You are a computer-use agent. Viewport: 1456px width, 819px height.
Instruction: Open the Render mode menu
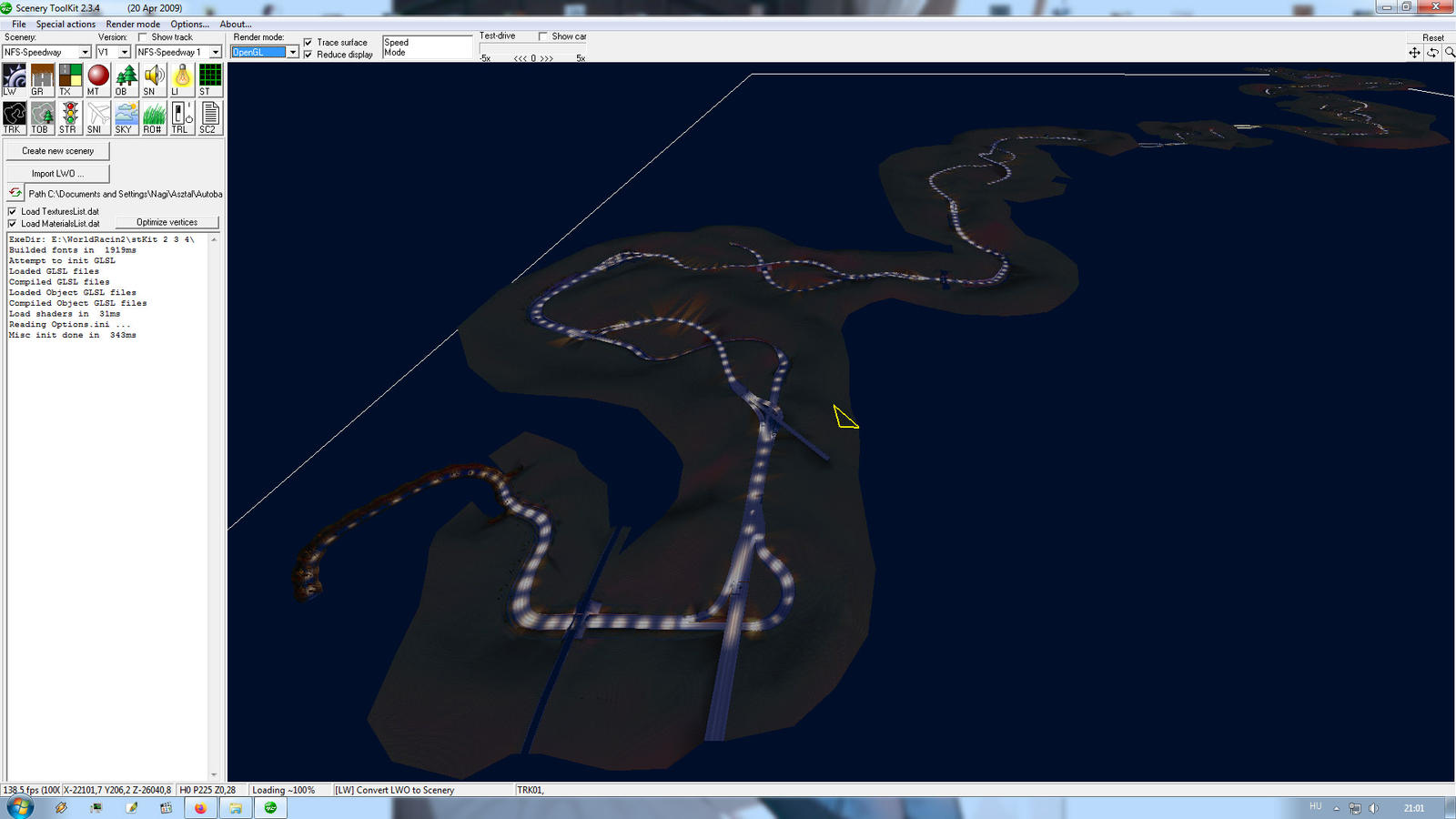133,25
